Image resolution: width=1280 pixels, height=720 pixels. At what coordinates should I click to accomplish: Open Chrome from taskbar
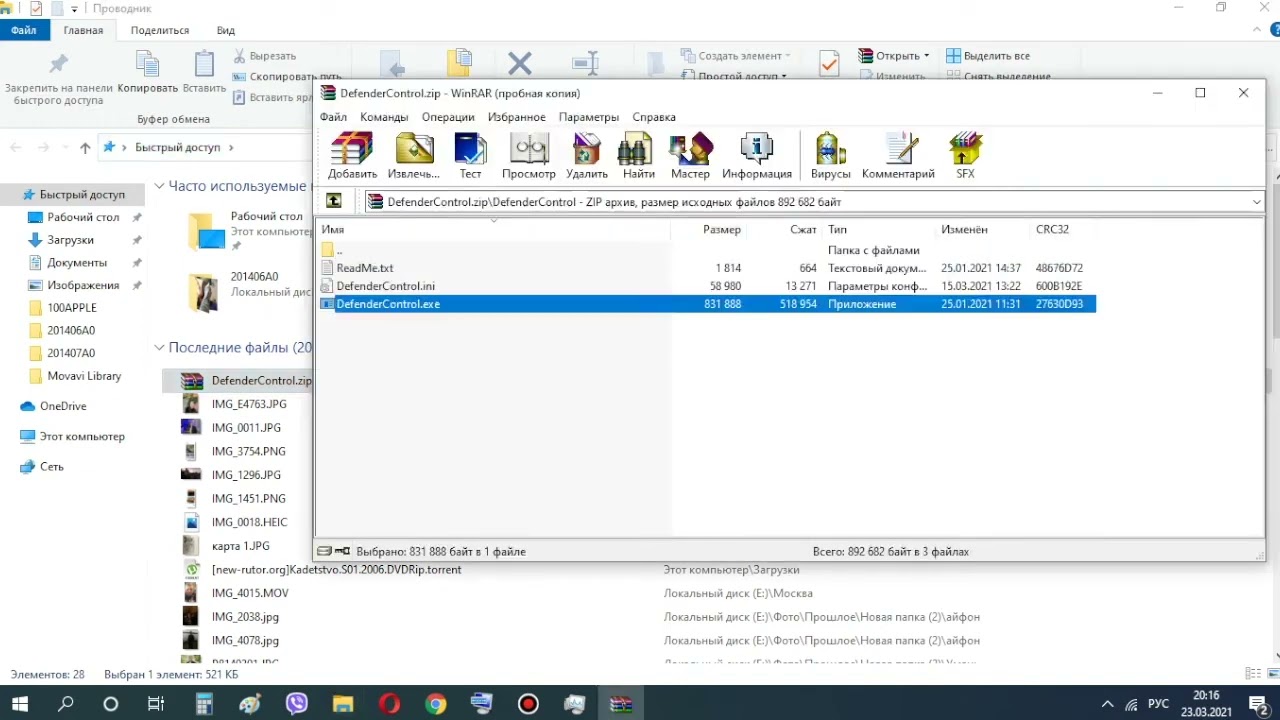click(435, 704)
